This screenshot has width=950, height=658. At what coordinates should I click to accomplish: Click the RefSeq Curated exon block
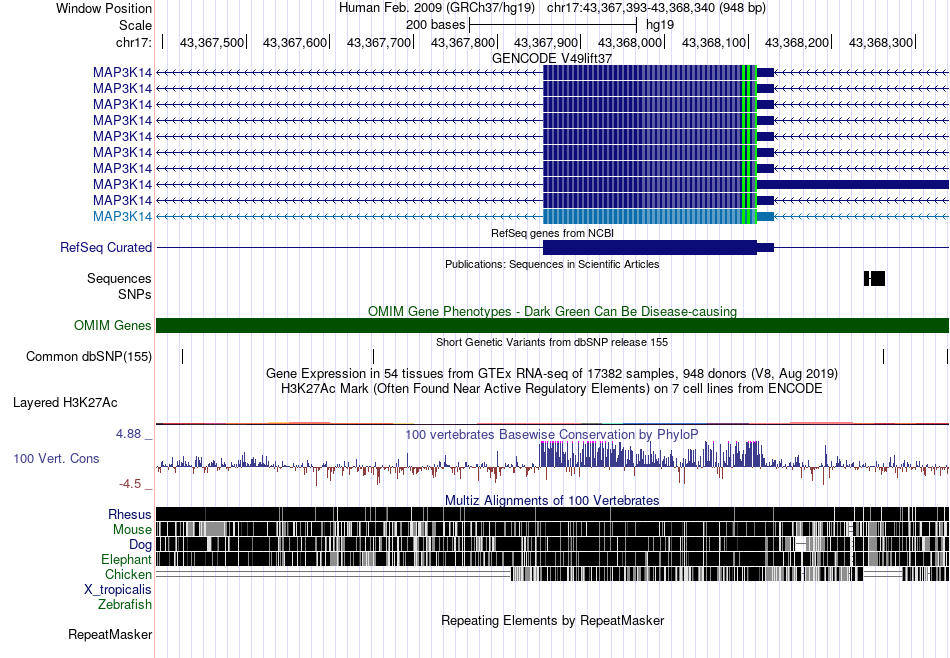(649, 247)
